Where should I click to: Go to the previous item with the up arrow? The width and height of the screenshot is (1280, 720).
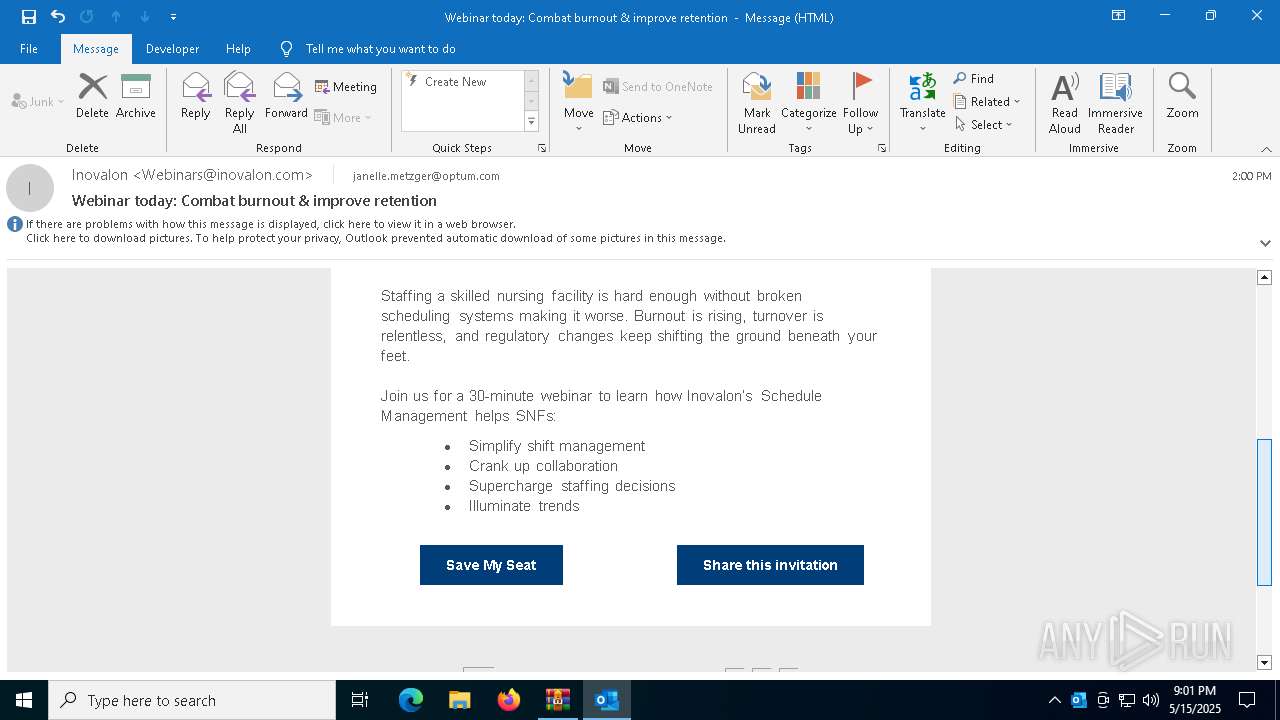116,16
